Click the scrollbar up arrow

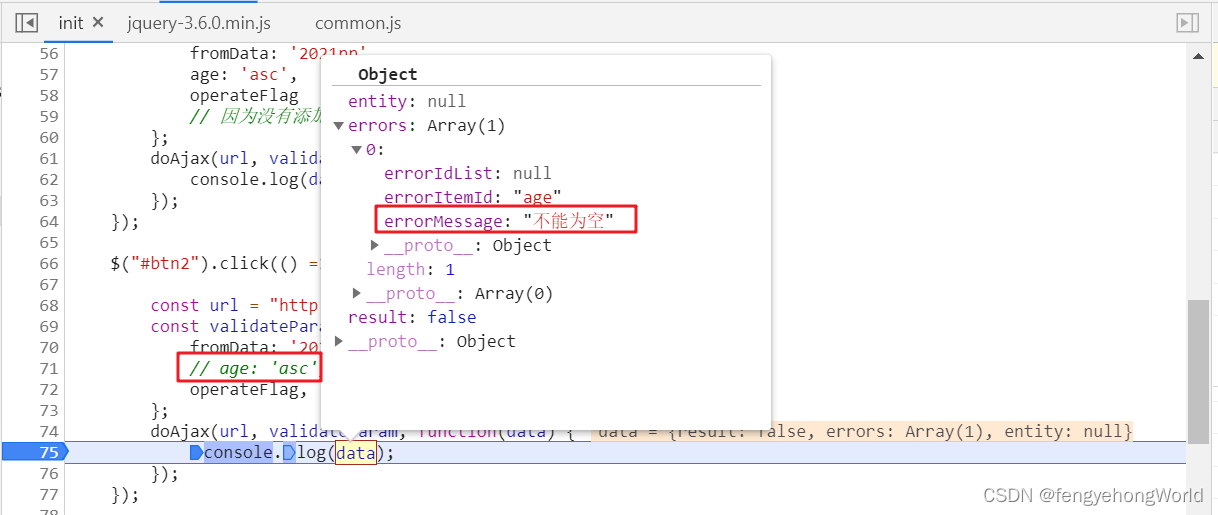click(x=1197, y=56)
